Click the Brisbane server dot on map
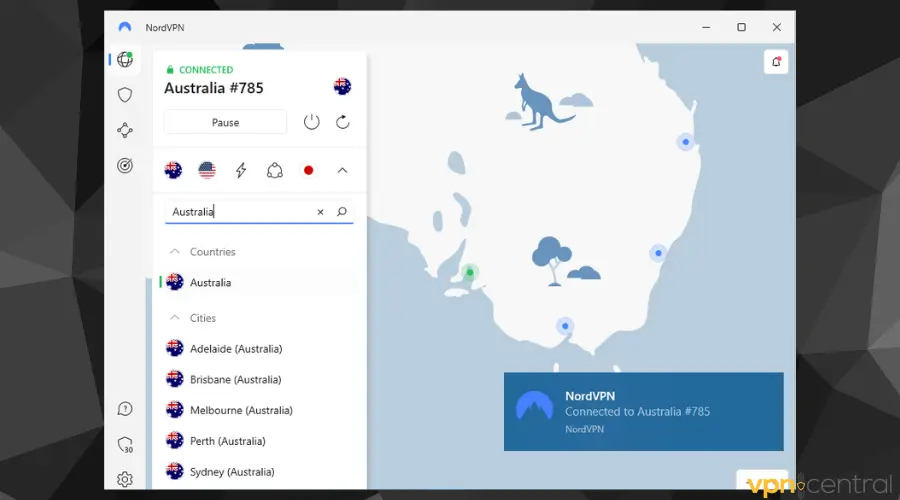This screenshot has width=900, height=500. [x=685, y=142]
